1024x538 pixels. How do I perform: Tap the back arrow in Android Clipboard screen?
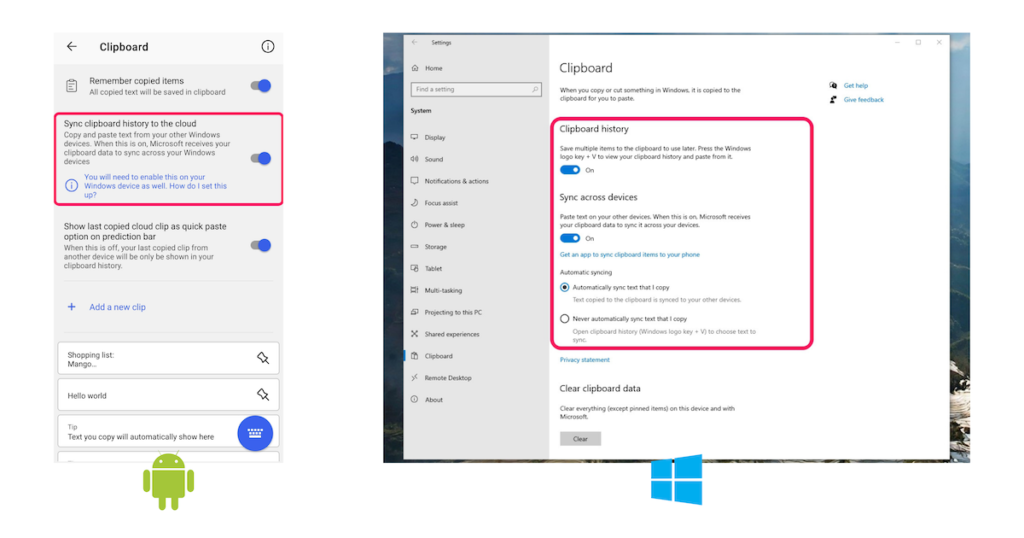coord(72,46)
